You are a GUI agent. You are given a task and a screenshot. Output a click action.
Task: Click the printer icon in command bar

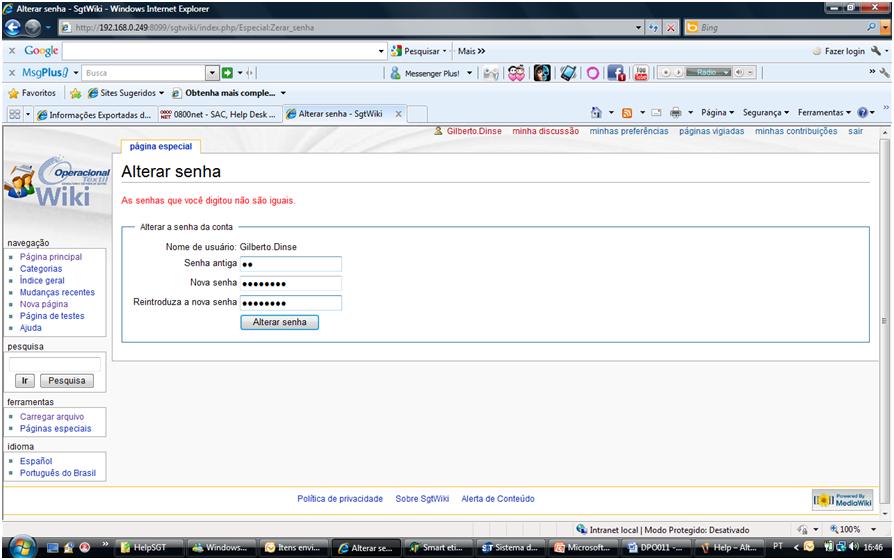pos(677,113)
